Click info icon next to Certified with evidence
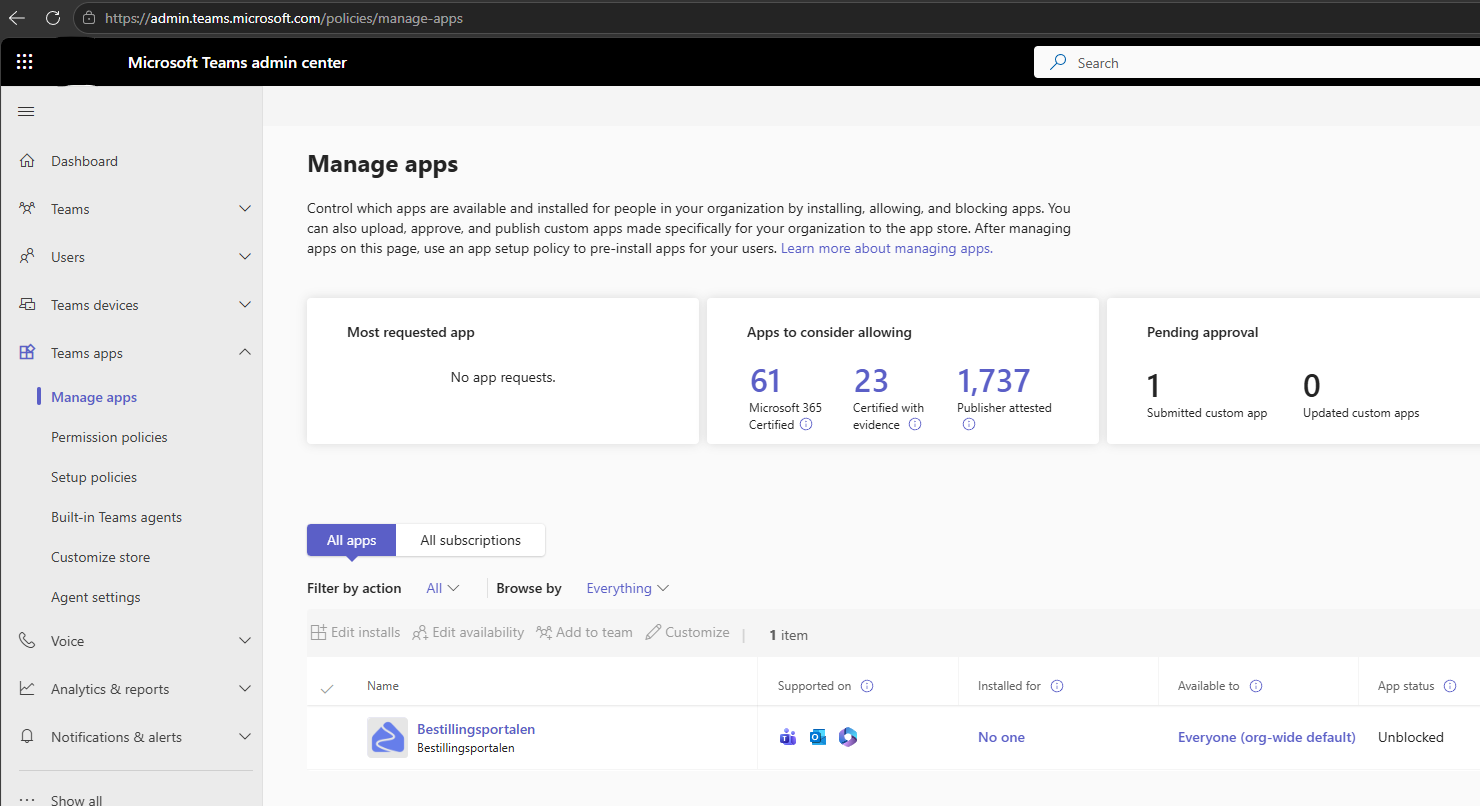1480x806 pixels. [914, 424]
